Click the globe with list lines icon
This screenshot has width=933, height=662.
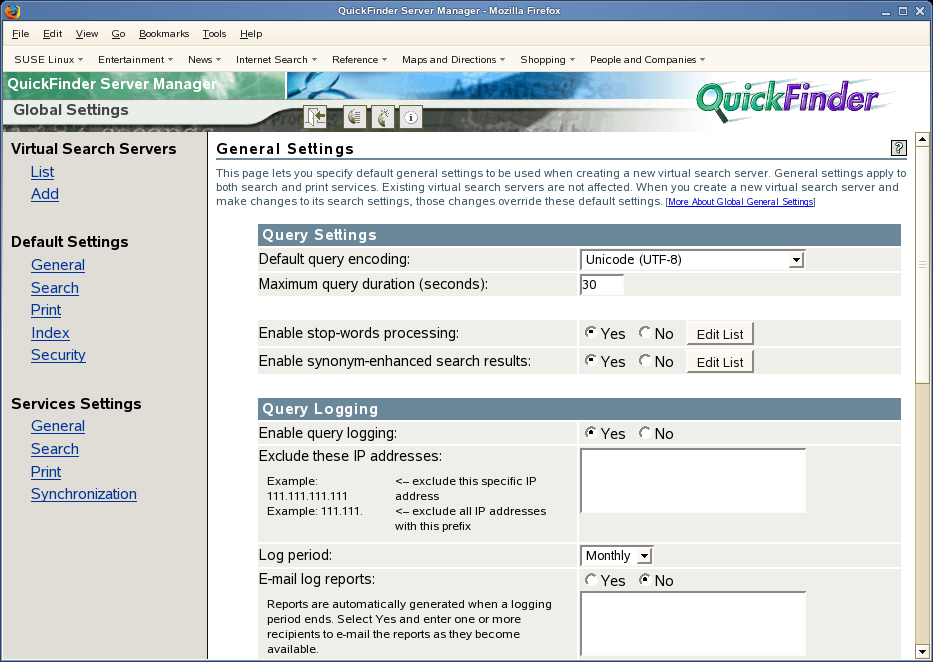(x=355, y=117)
